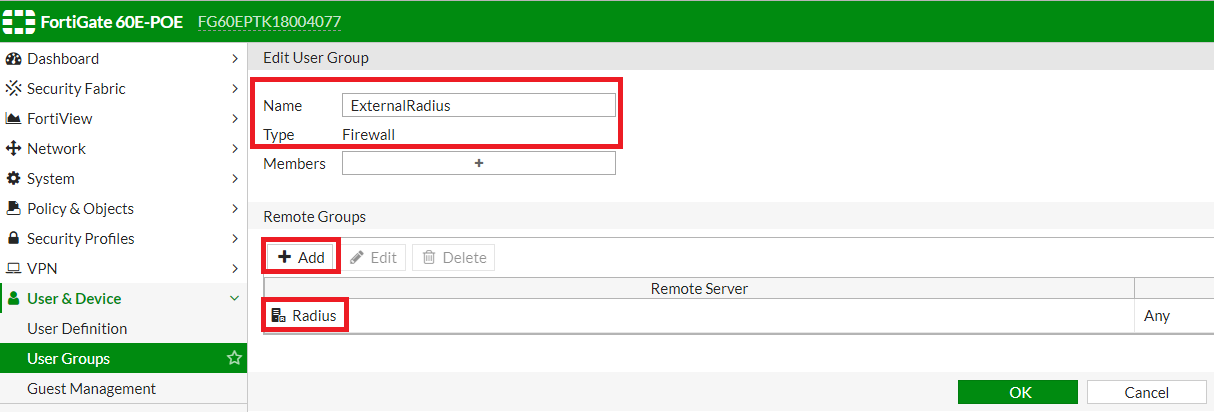Viewport: 1214px width, 412px height.
Task: Click the Security Profiles lock icon
Action: [x=14, y=239]
